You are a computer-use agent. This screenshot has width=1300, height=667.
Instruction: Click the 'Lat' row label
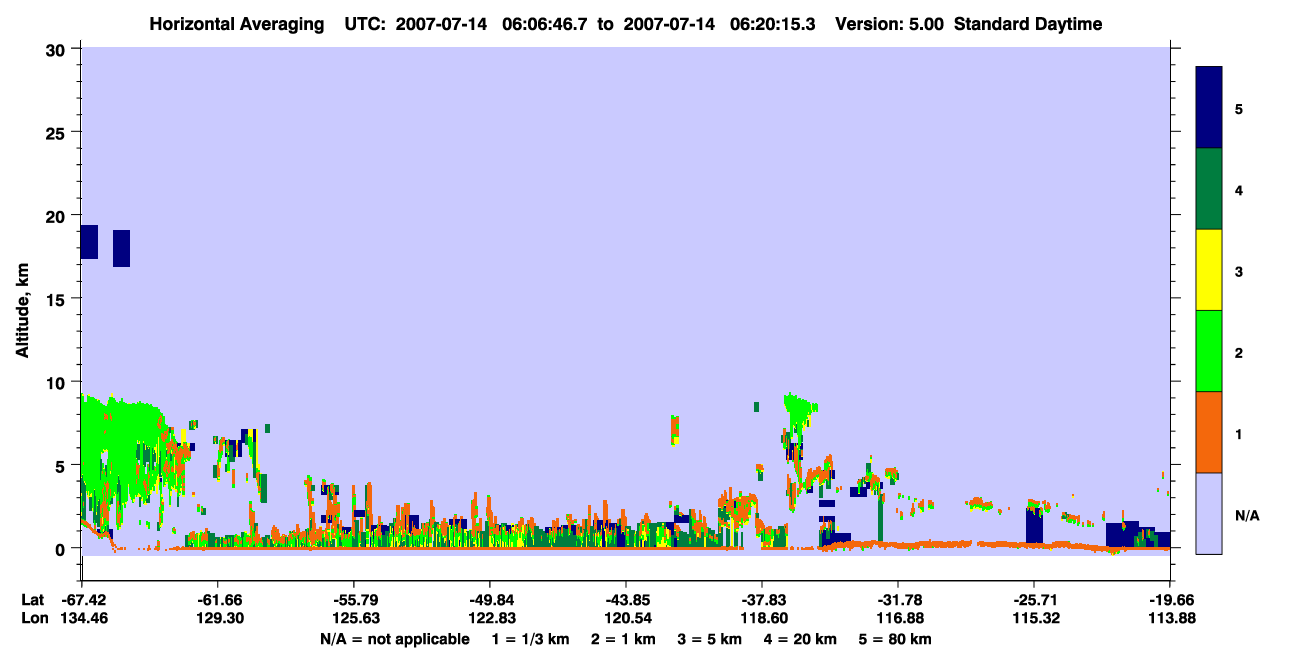(x=31, y=600)
